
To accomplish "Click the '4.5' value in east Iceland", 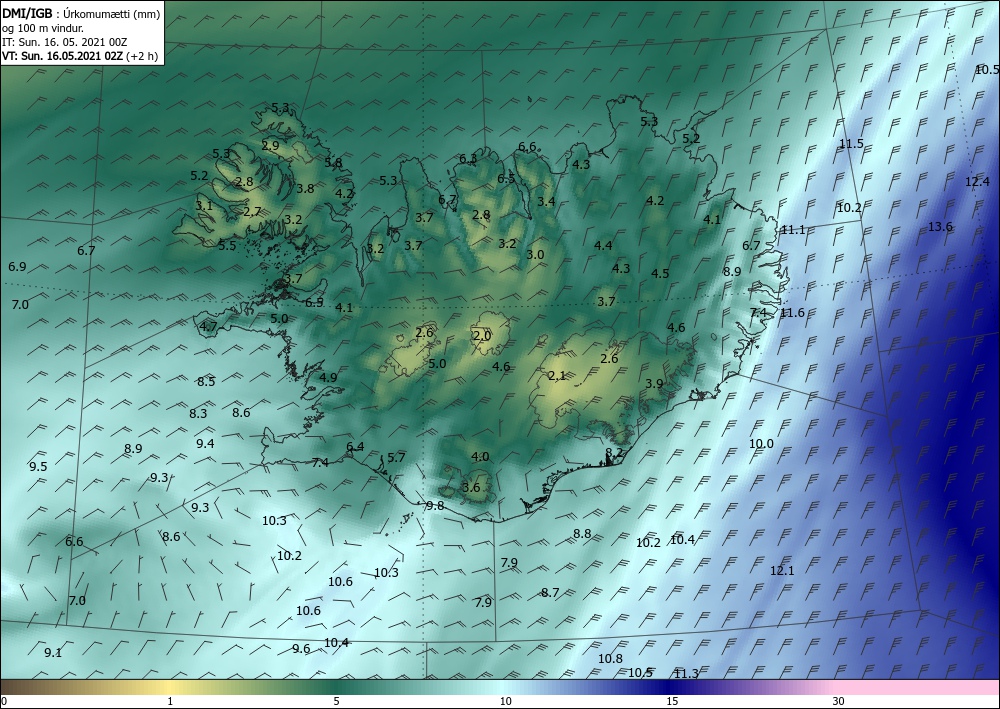I will point(660,274).
